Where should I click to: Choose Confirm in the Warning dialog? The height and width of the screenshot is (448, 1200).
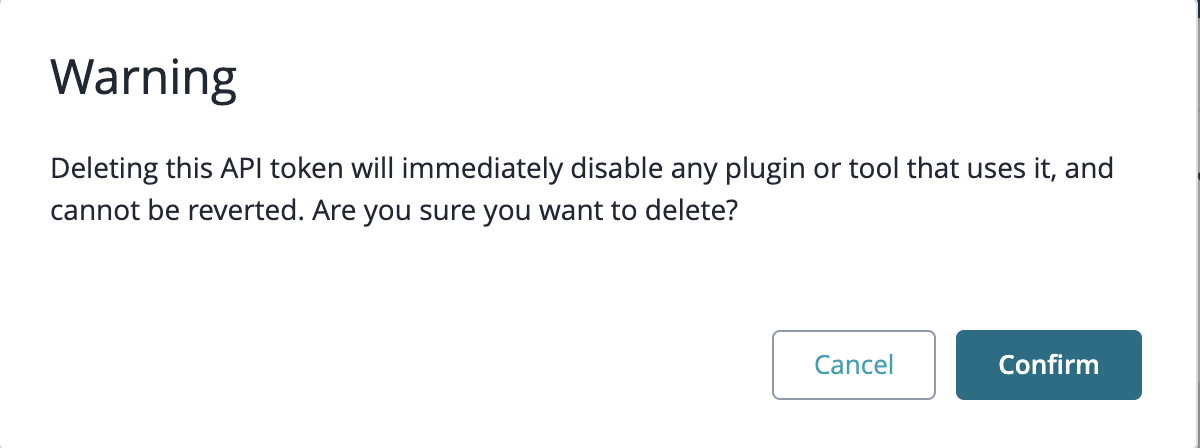coord(1049,365)
